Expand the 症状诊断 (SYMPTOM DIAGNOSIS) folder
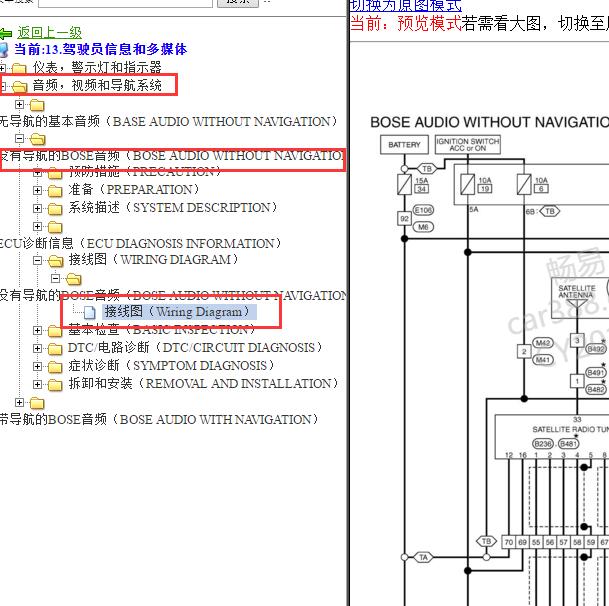Image resolution: width=609 pixels, height=606 pixels. coord(37,366)
